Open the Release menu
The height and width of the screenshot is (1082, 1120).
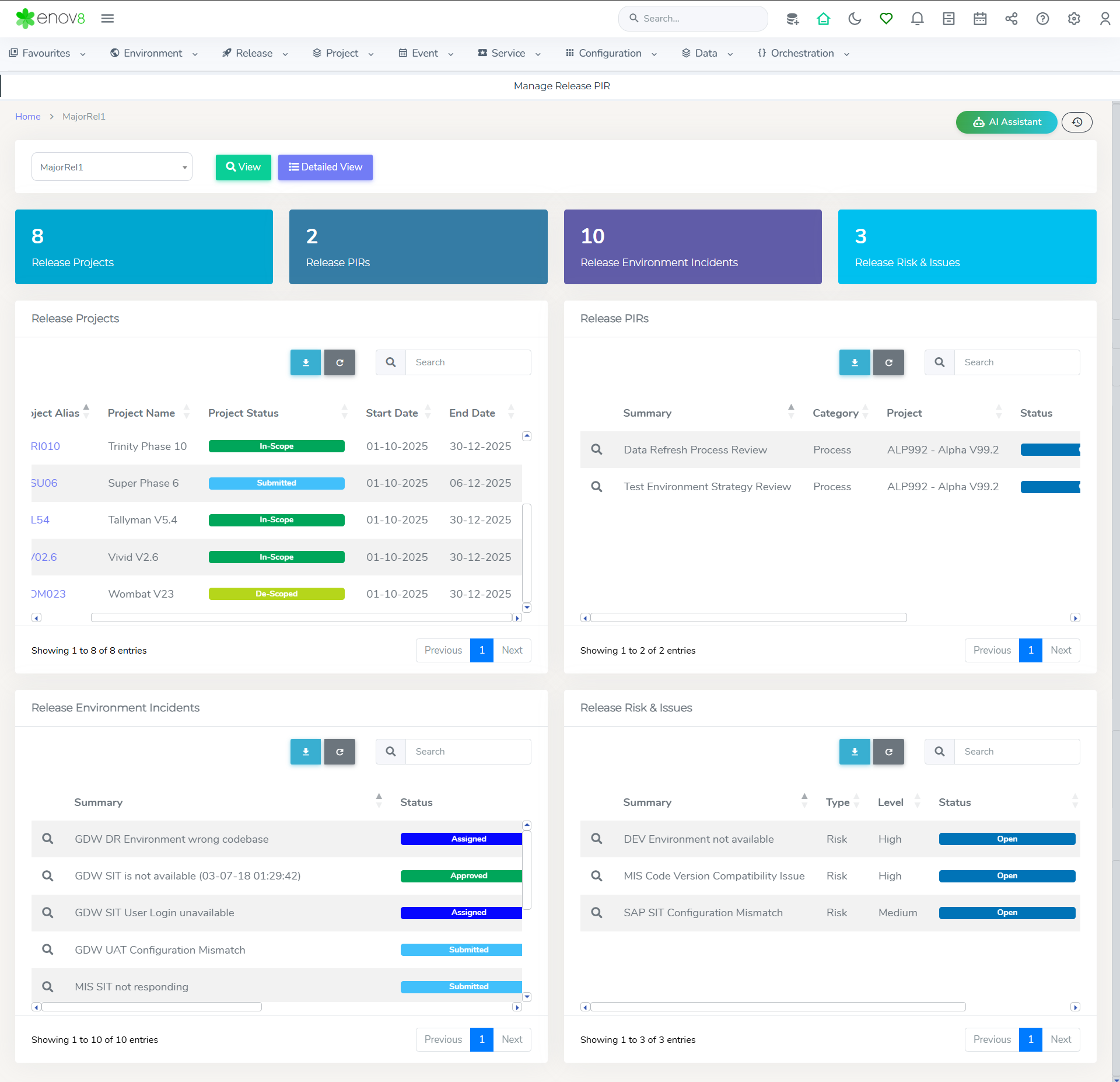(254, 53)
